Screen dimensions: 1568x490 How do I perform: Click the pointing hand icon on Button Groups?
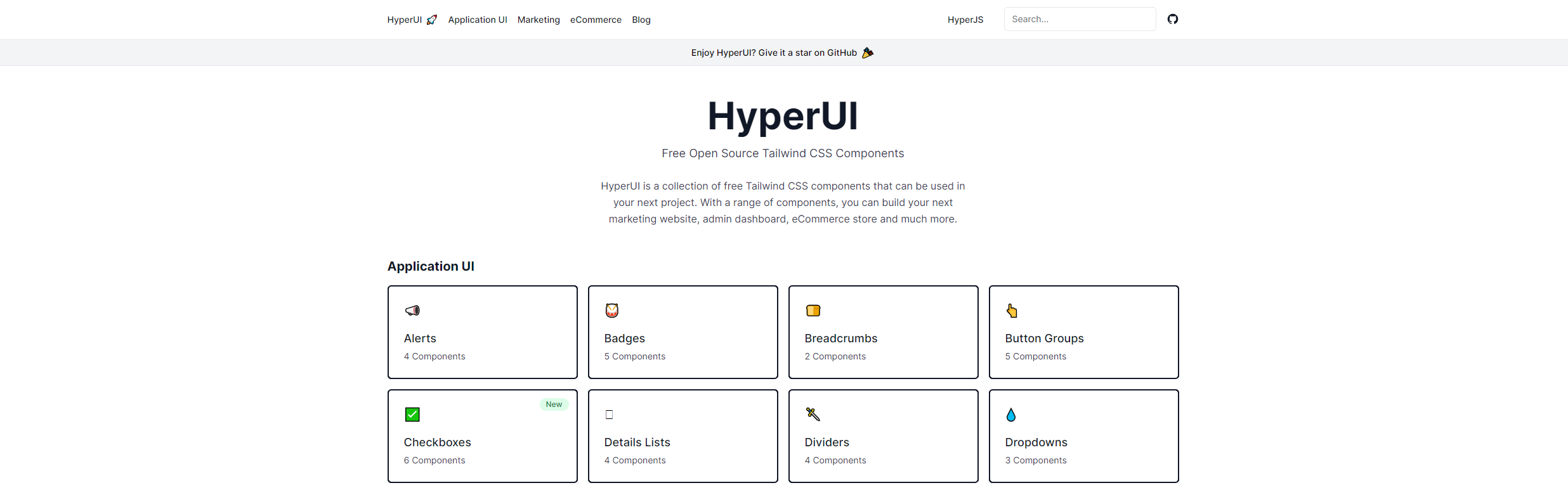pos(1012,311)
